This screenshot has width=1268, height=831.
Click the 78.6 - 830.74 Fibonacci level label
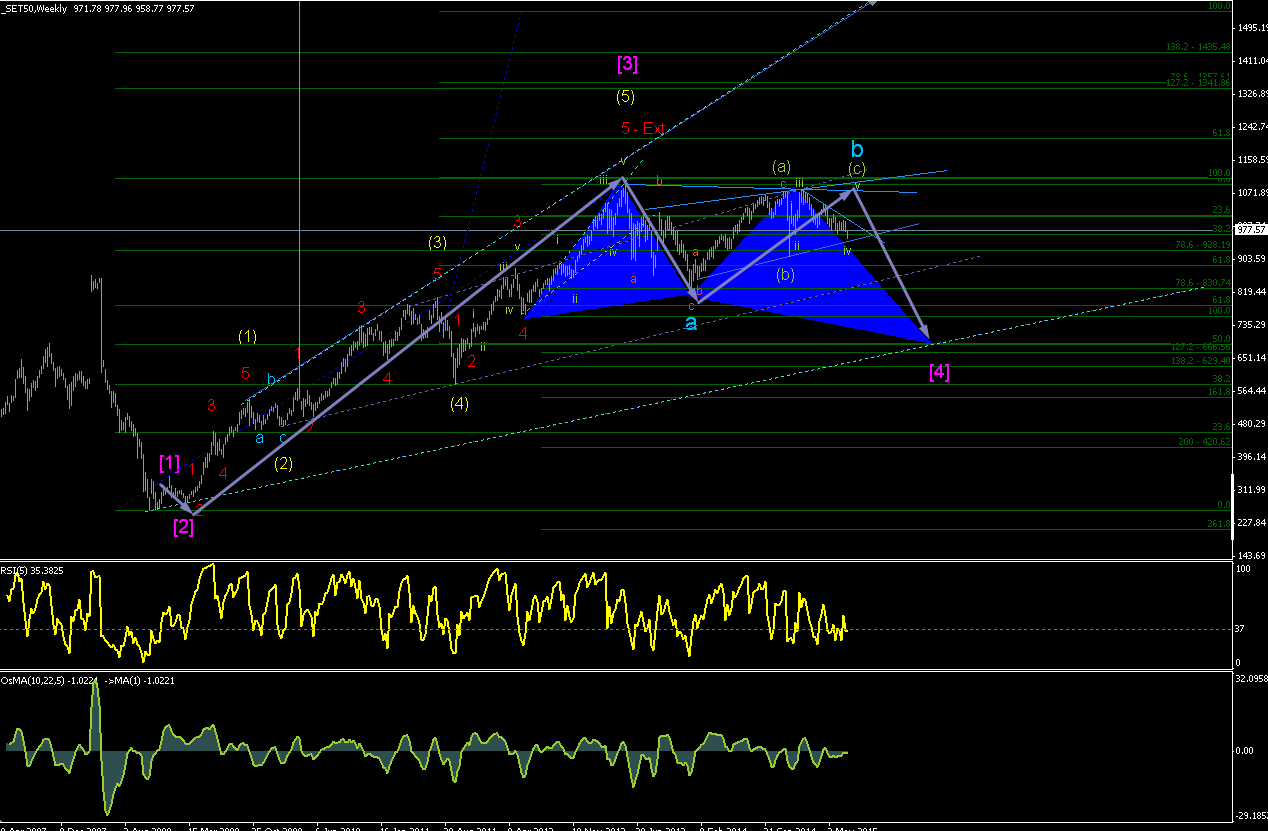(1201, 283)
